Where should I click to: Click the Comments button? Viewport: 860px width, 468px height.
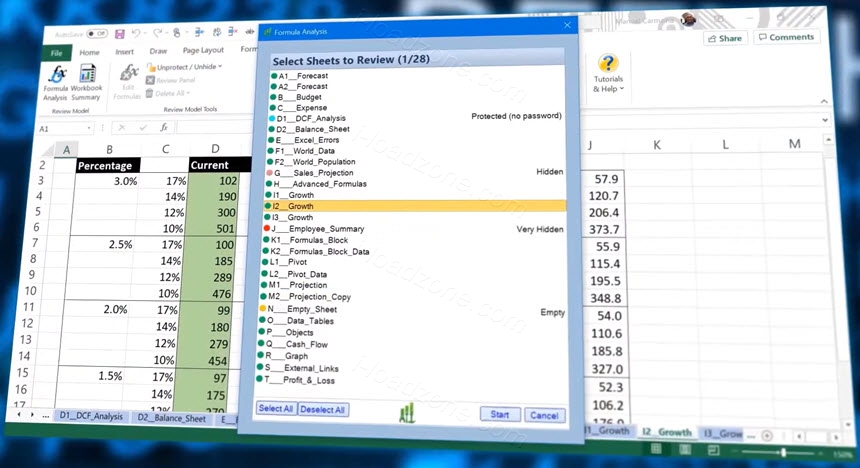click(x=787, y=37)
